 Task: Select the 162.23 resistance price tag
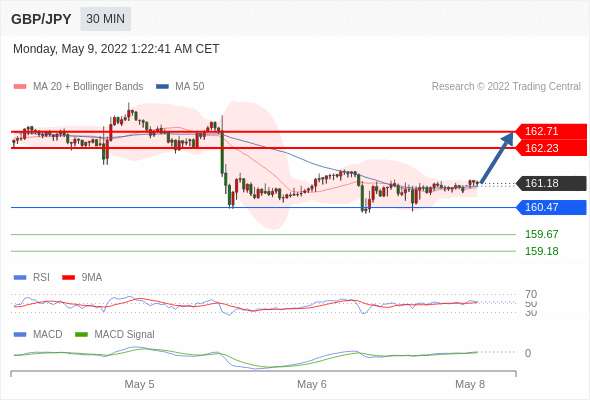click(x=551, y=148)
